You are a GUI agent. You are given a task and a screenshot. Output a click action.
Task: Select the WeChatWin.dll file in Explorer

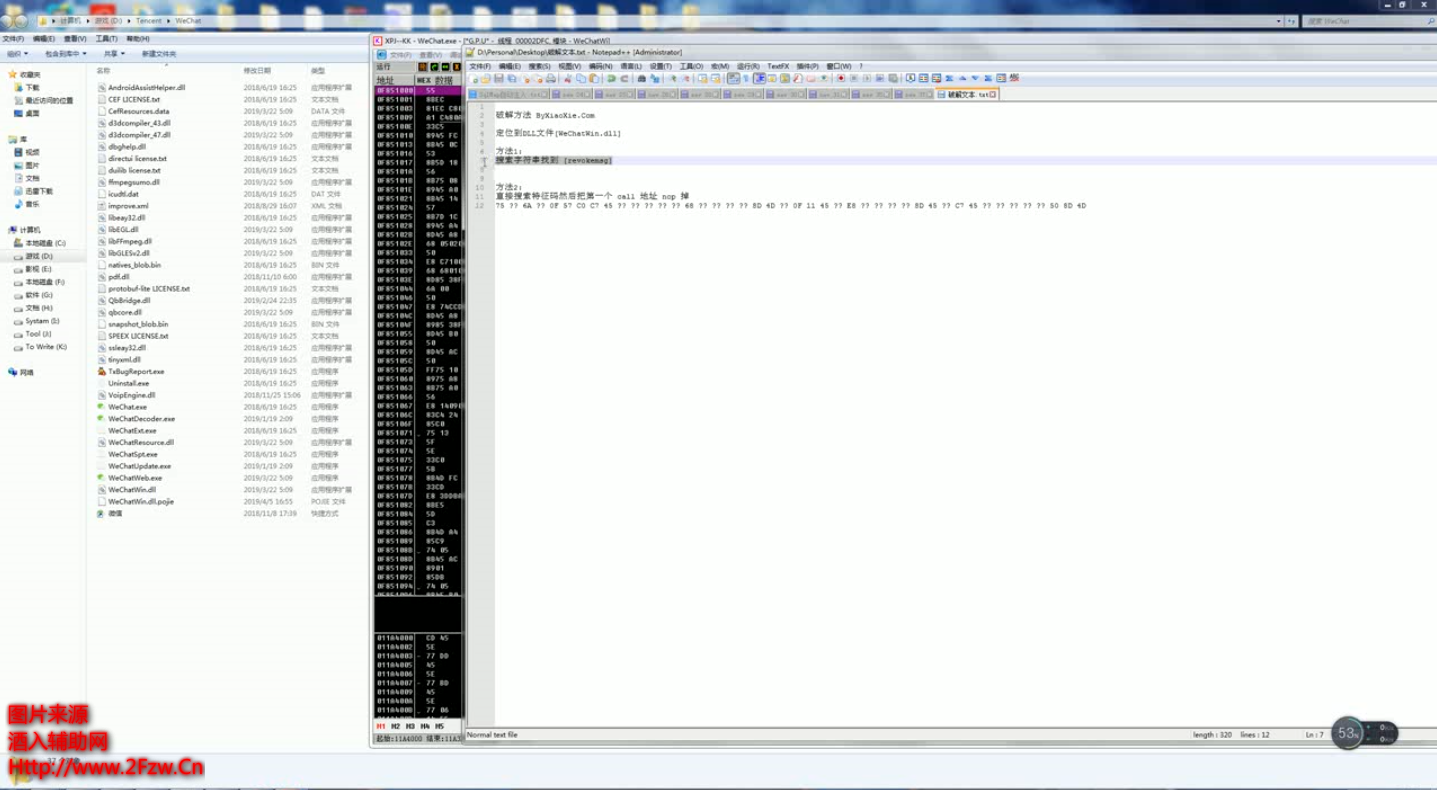pyautogui.click(x=132, y=490)
